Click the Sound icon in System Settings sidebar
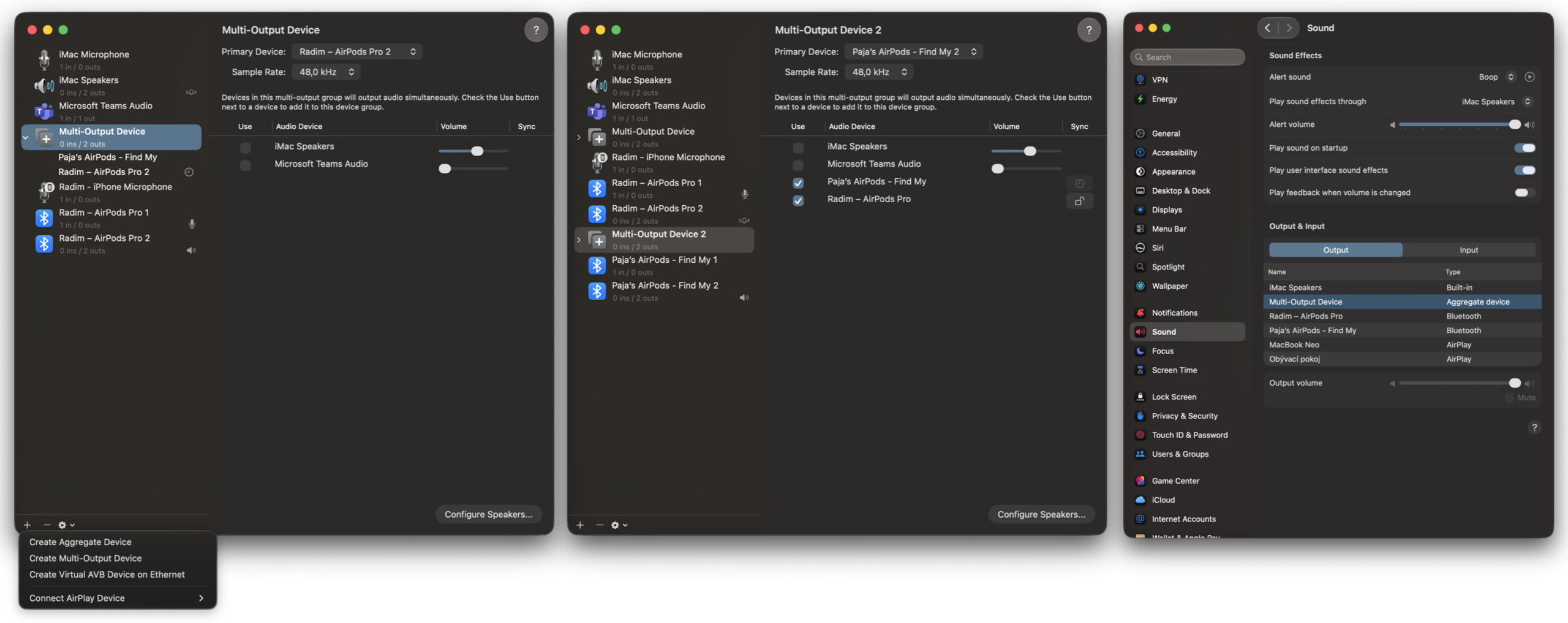This screenshot has height=623, width=1568. [x=1140, y=332]
